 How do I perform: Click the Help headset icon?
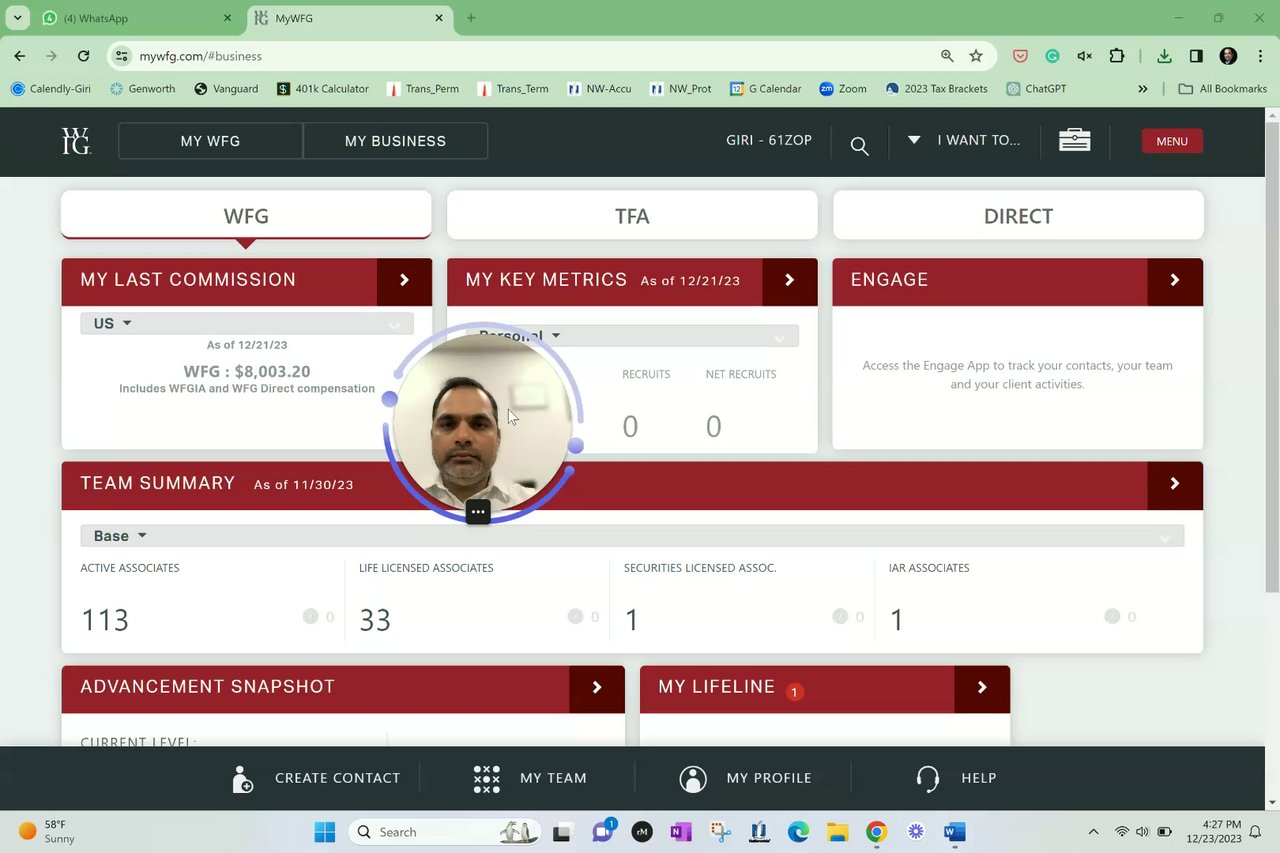coord(928,779)
